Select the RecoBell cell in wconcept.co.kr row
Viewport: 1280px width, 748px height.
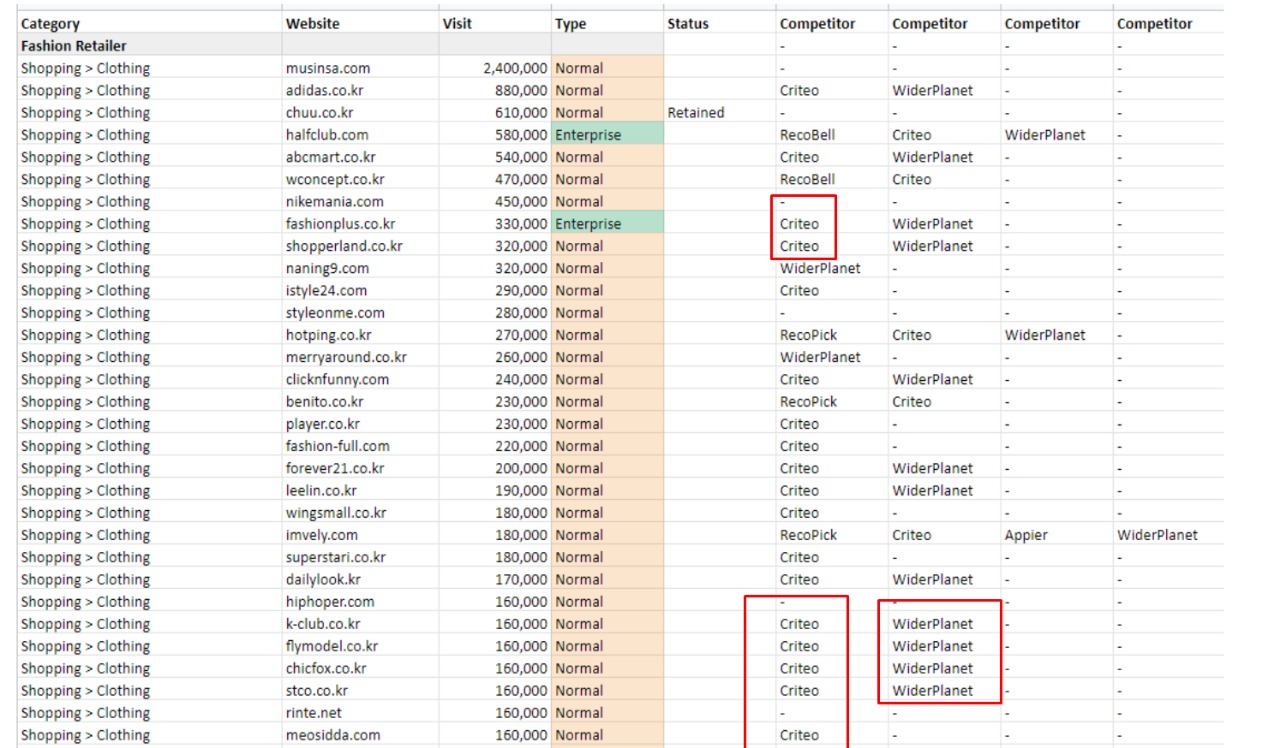point(807,179)
